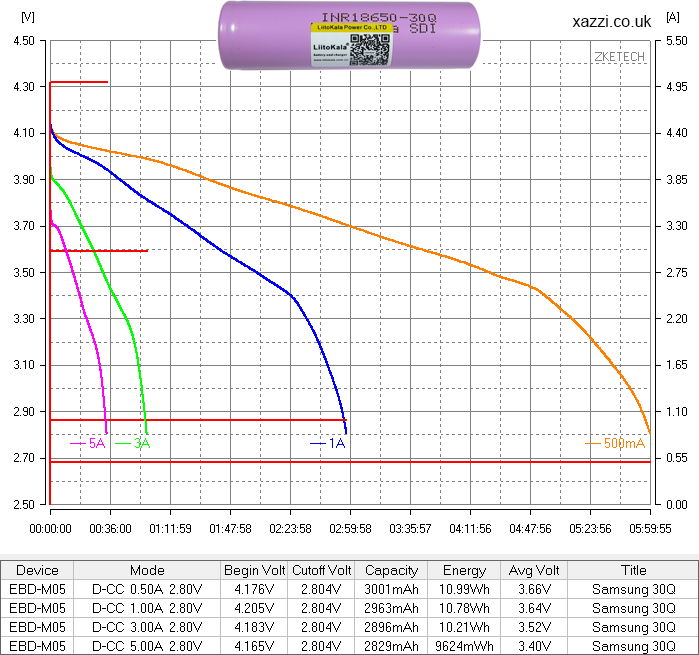
Task: Select the 2829mAh capacity cell
Action: [x=391, y=646]
